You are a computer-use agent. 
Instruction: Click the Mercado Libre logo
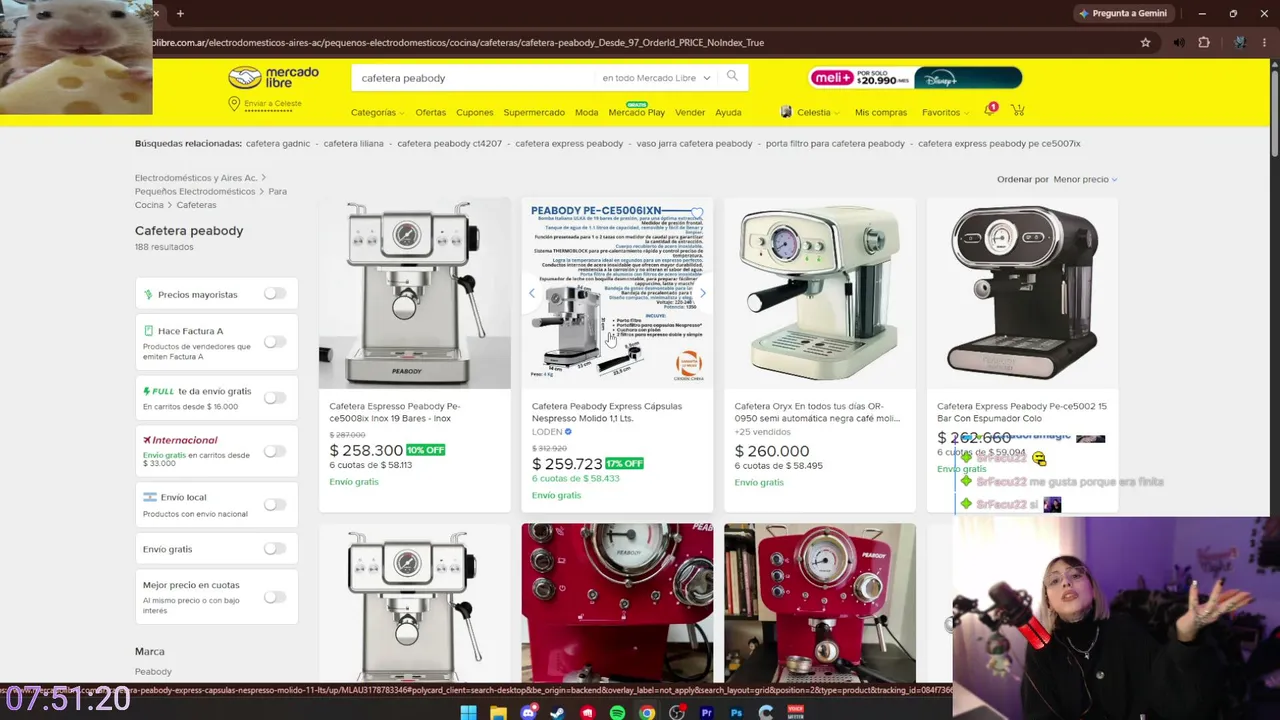273,77
